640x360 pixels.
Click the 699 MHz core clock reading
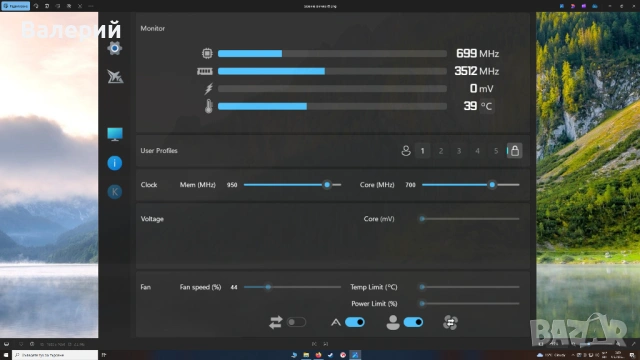[x=478, y=53]
